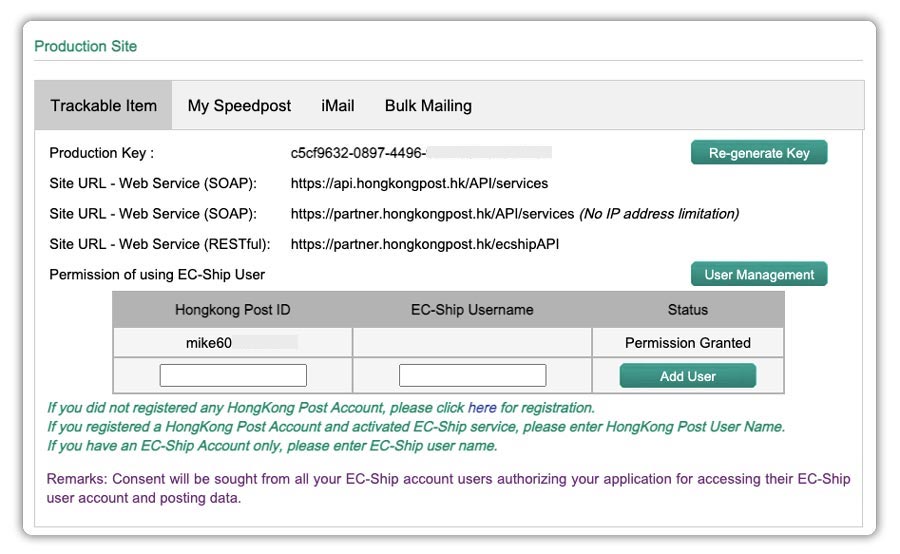Open User Management
The image size is (900, 554).
[759, 274]
